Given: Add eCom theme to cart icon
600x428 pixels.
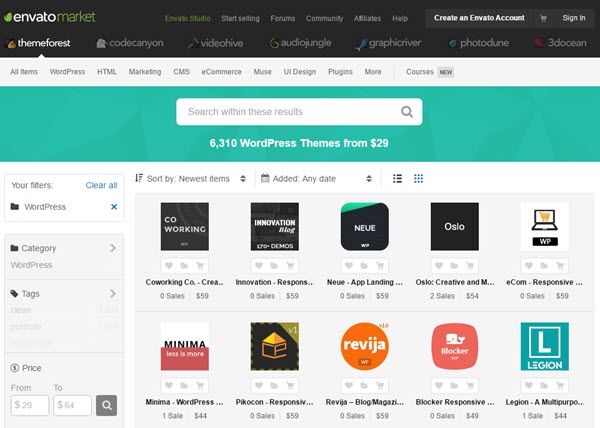Looking at the screenshot, I should pos(560,265).
